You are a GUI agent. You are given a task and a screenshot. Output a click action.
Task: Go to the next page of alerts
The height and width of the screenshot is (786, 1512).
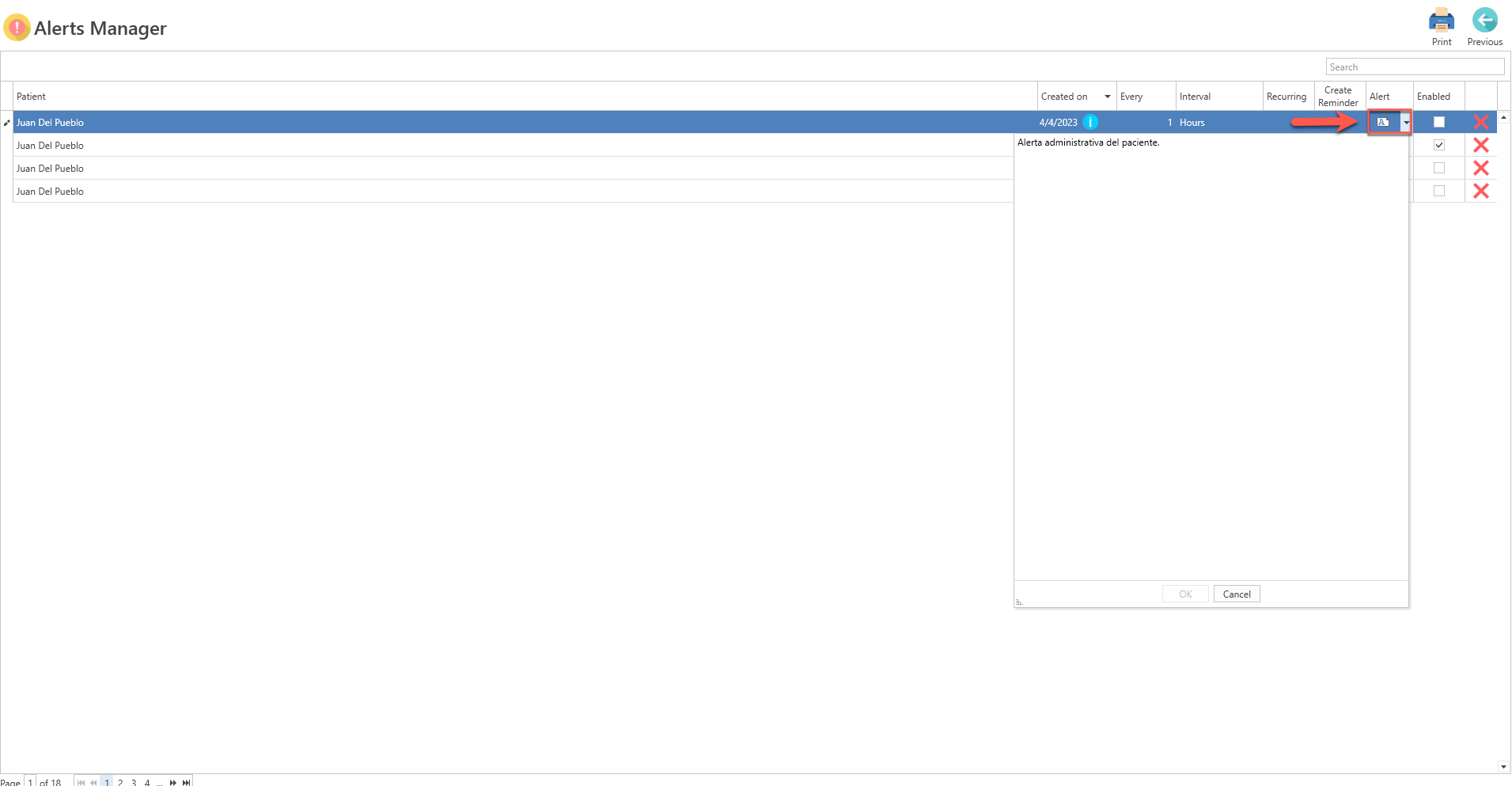[x=173, y=782]
